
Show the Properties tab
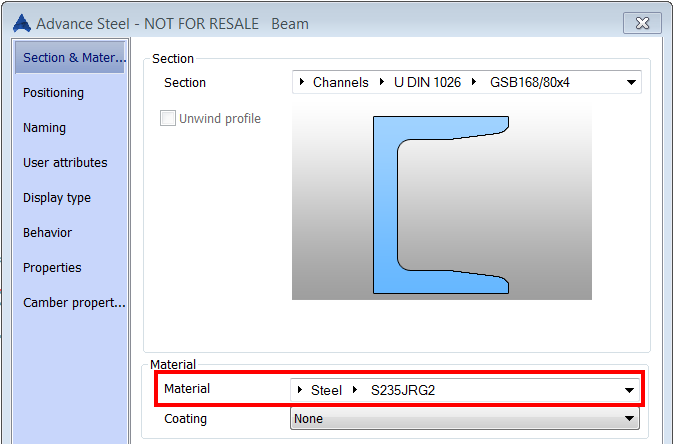pos(52,268)
